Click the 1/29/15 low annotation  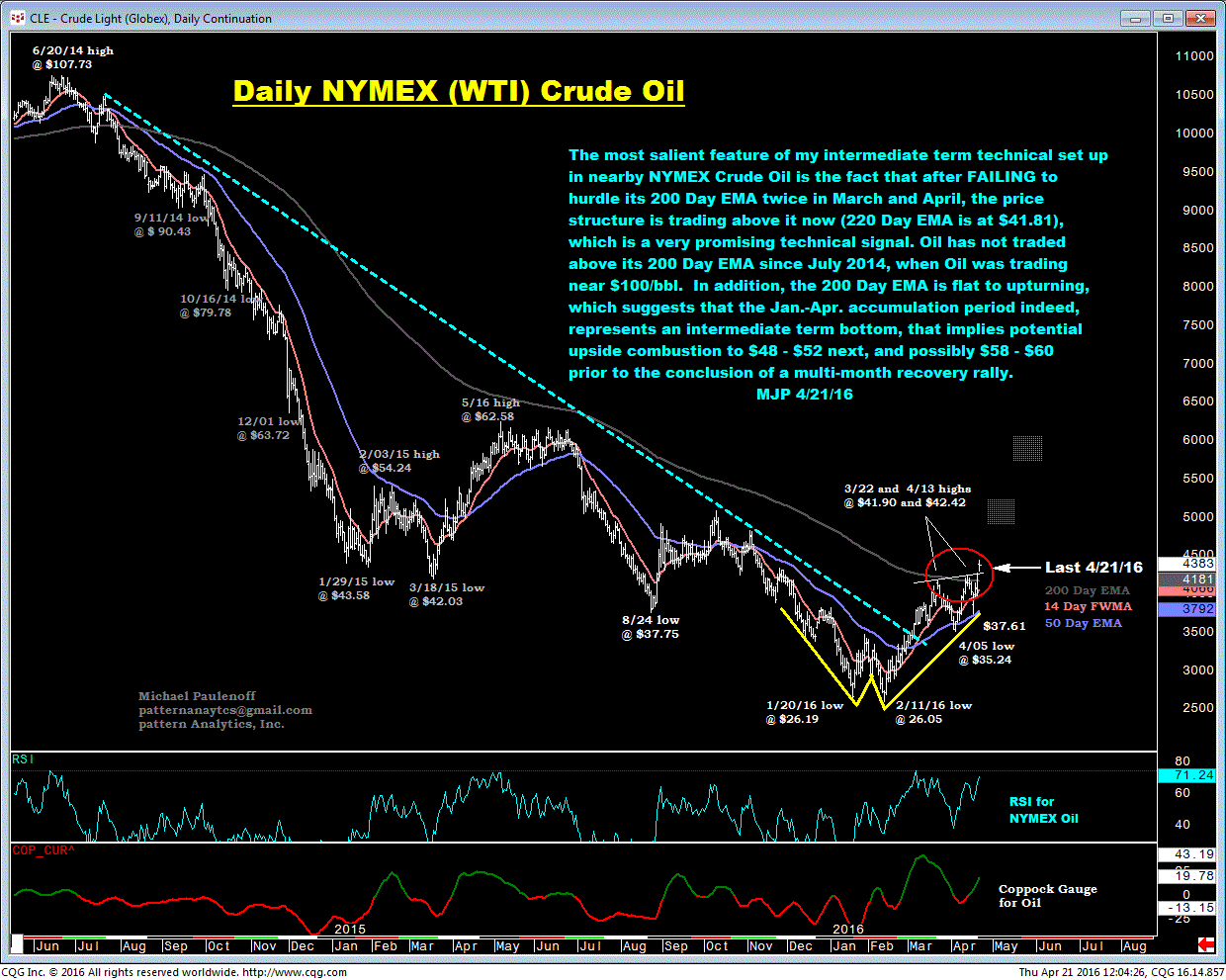pos(356,588)
